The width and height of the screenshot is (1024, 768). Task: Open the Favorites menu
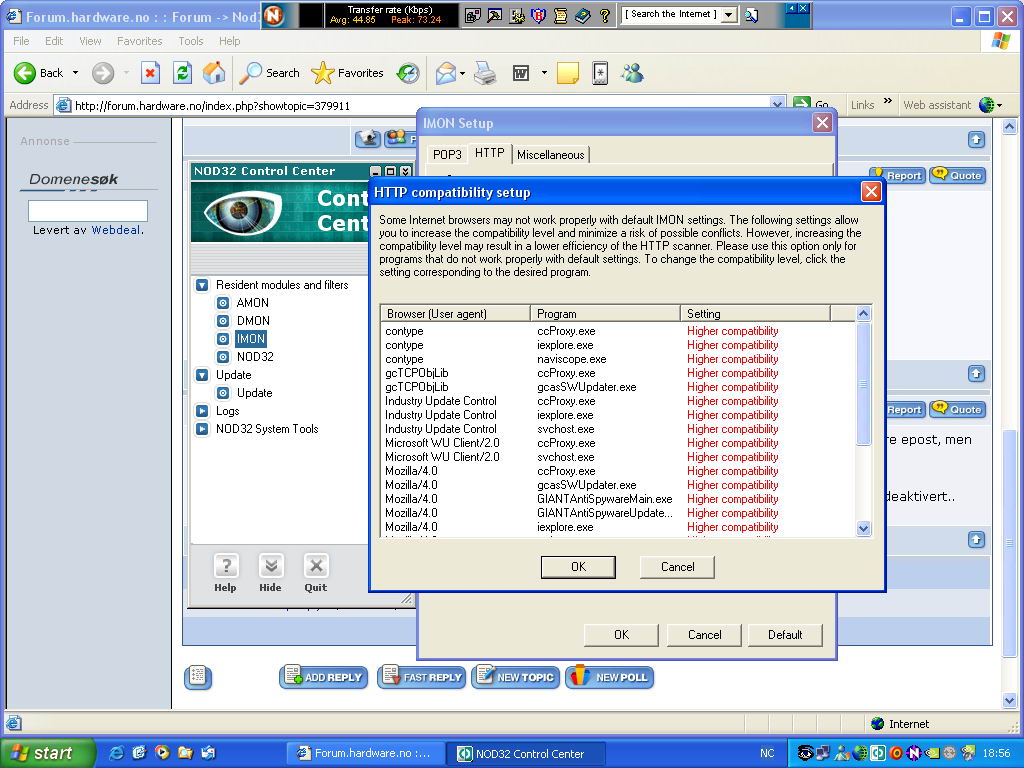(140, 41)
